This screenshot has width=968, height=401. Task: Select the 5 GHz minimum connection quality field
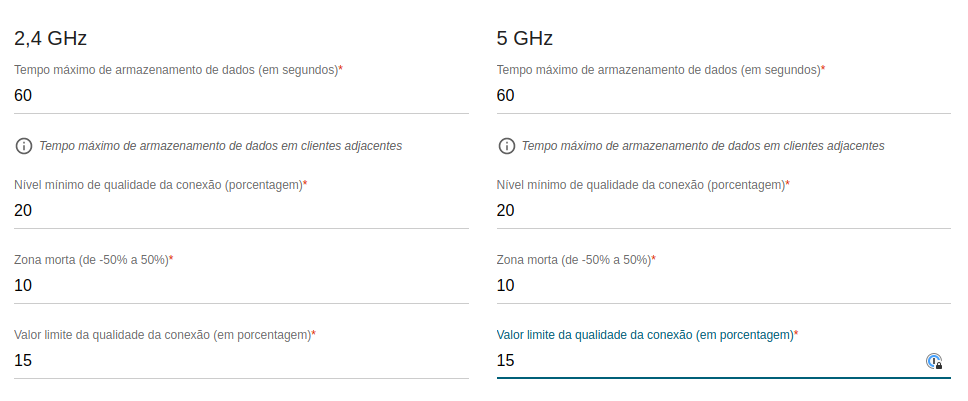(x=724, y=211)
